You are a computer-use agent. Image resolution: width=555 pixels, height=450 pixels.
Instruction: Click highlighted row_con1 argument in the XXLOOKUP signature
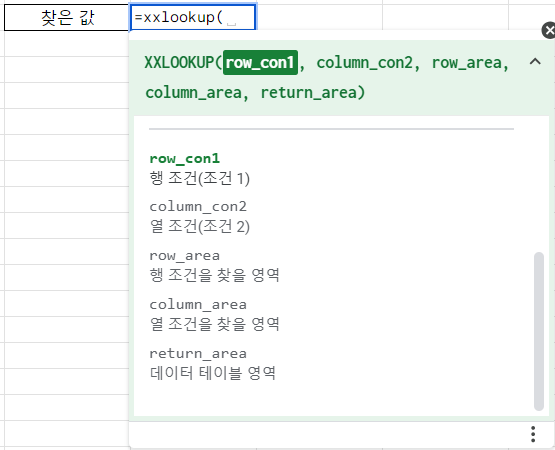pos(260,63)
